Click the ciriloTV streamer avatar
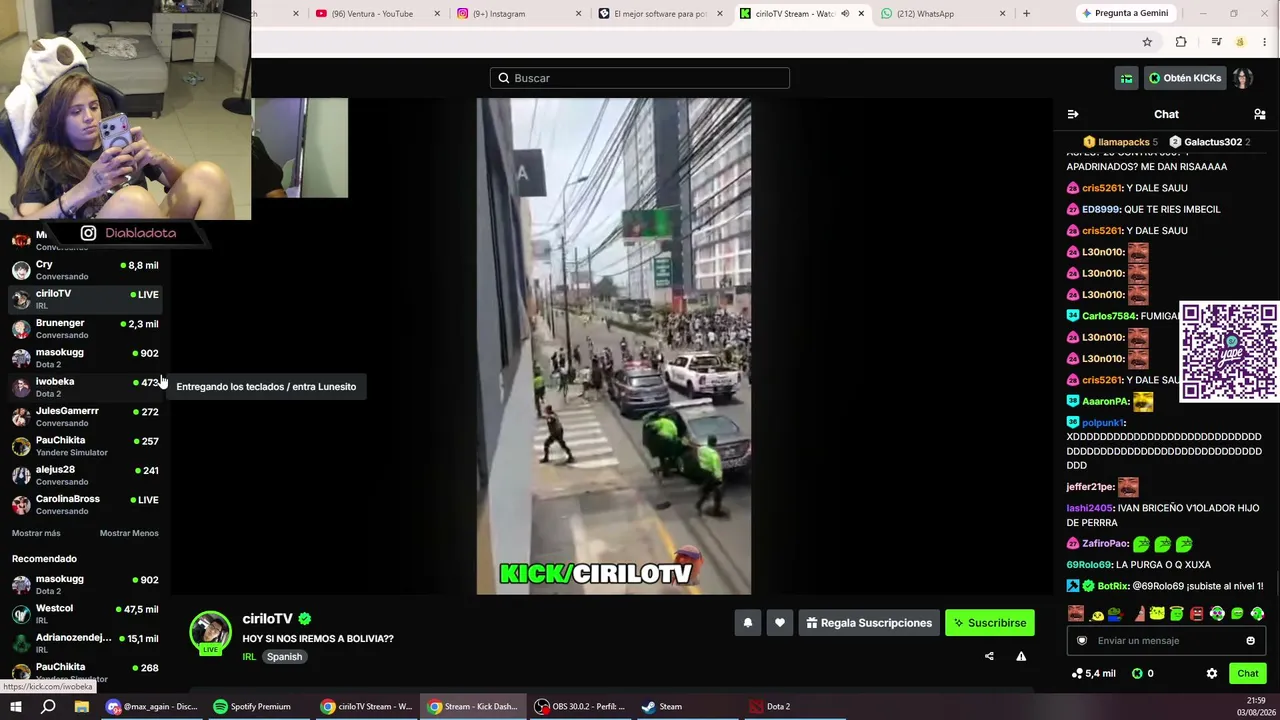Image resolution: width=1280 pixels, height=720 pixels. click(210, 632)
